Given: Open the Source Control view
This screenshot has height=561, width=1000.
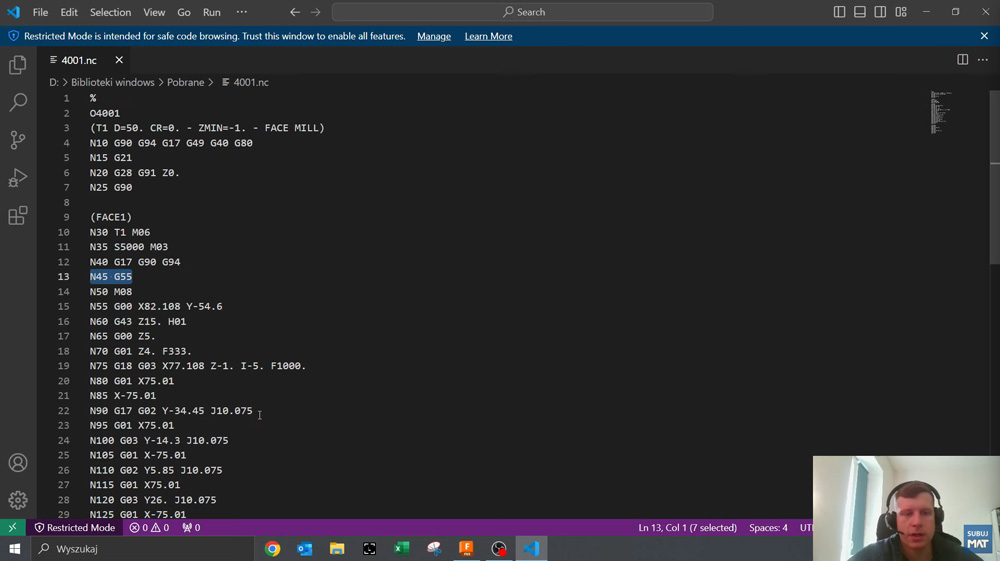Looking at the screenshot, I should 18,140.
